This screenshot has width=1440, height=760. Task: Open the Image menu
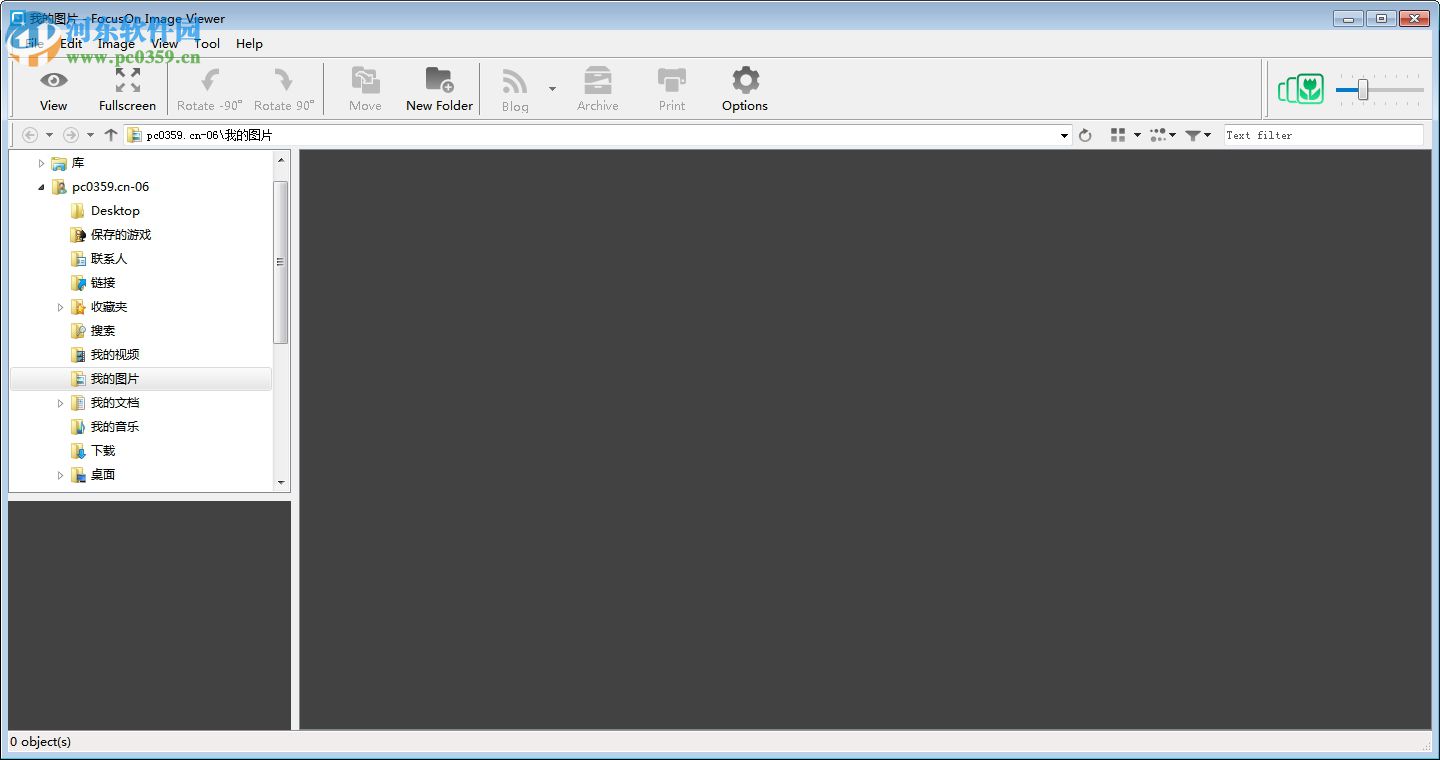[x=116, y=43]
